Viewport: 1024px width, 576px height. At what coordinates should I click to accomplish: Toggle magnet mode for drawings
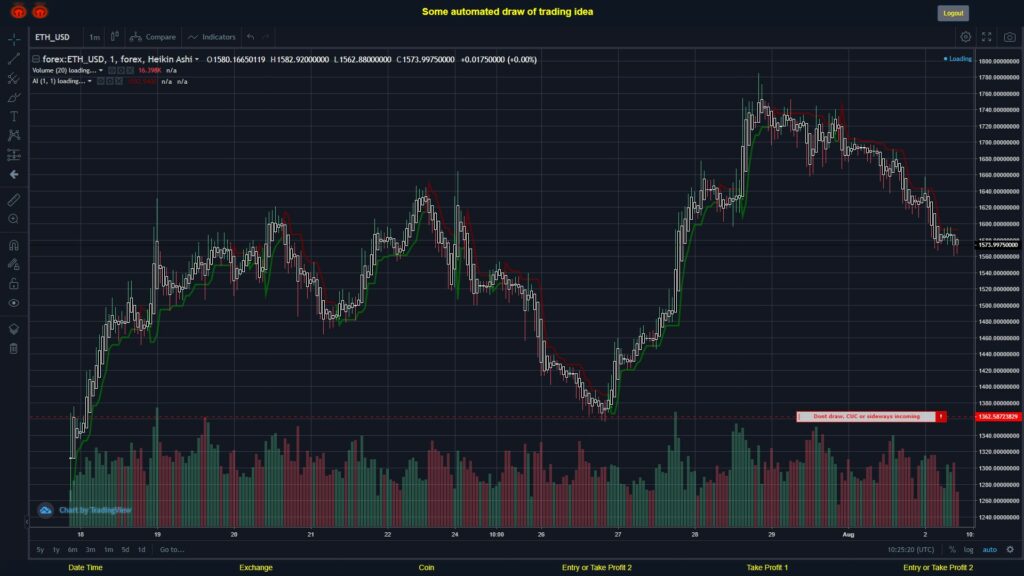(14, 245)
